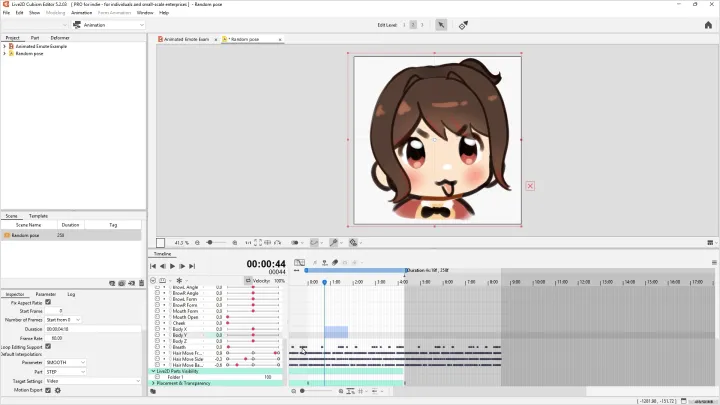The image size is (720, 405).
Task: Toggle the Mouth Open track checkbox
Action: [x=158, y=317]
